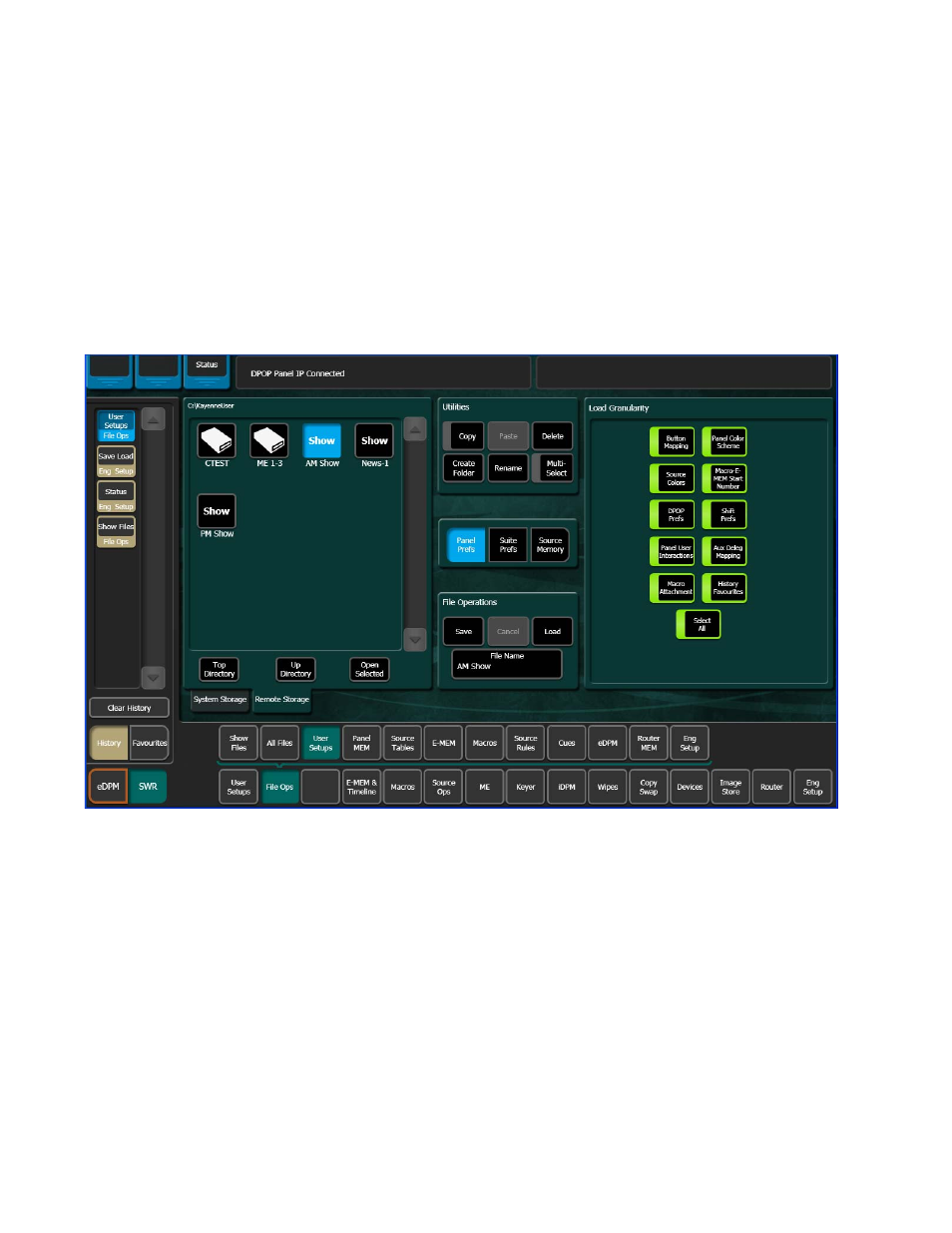Switch to Remote Storage tab
Viewport: 952px width, 1233px height.
tap(281, 700)
